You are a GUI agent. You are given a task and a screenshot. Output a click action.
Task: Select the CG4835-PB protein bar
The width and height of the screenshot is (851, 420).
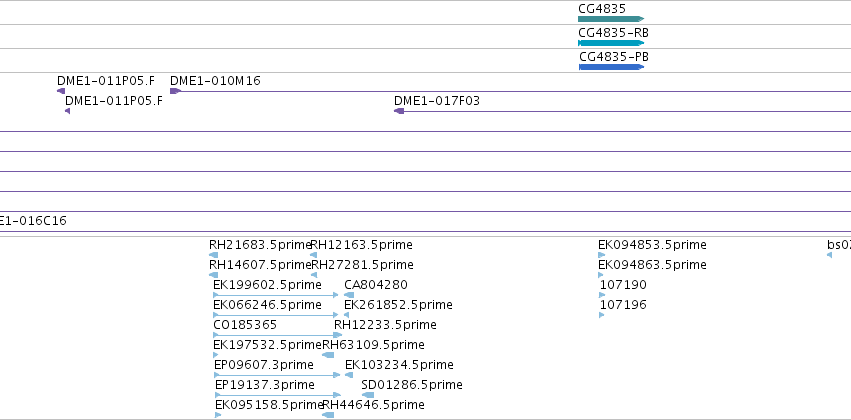(611, 67)
